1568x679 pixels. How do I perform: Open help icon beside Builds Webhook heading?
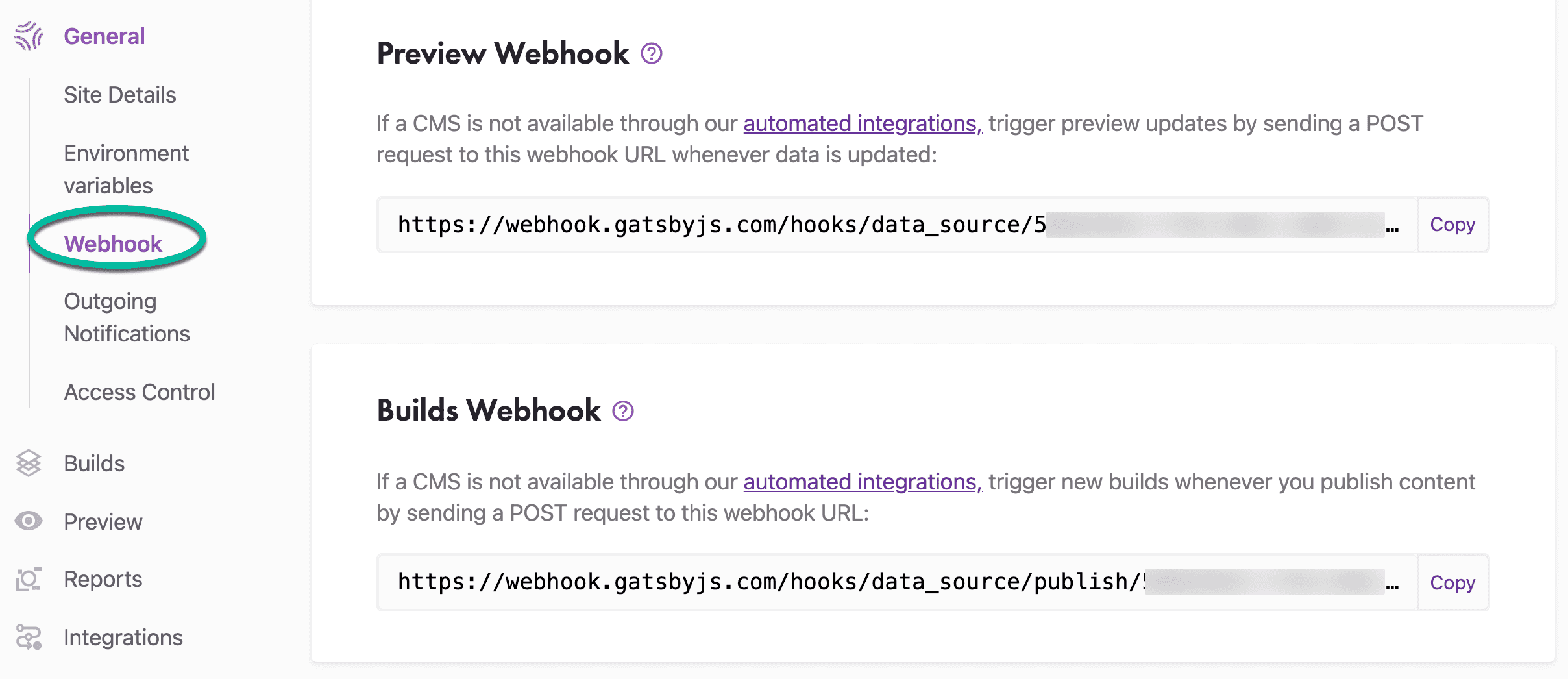[623, 411]
